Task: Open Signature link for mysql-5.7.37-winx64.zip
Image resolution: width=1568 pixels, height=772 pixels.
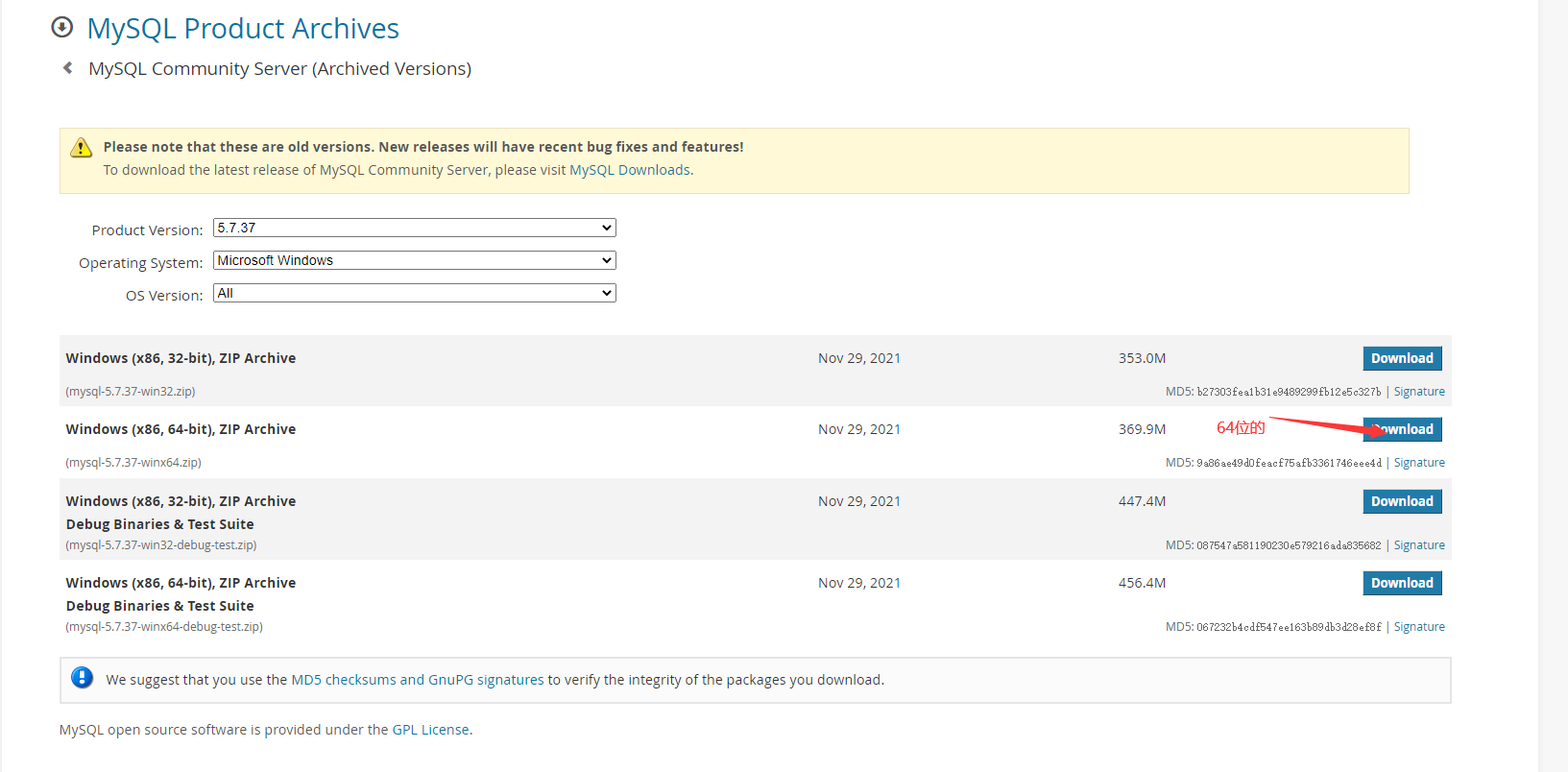Action: click(1419, 463)
